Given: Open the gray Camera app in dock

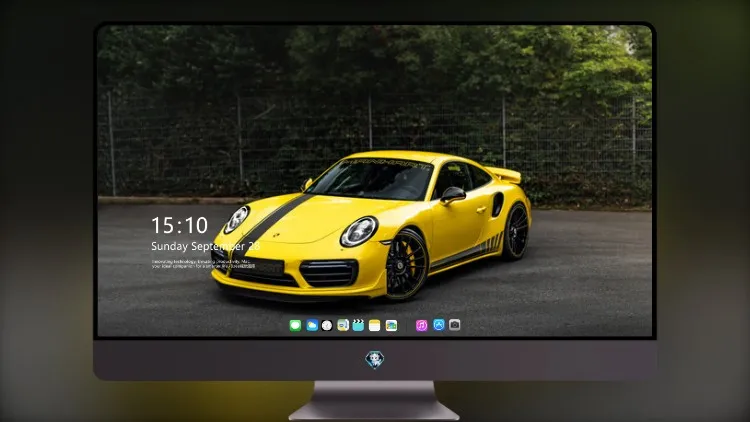Looking at the screenshot, I should click(x=454, y=325).
